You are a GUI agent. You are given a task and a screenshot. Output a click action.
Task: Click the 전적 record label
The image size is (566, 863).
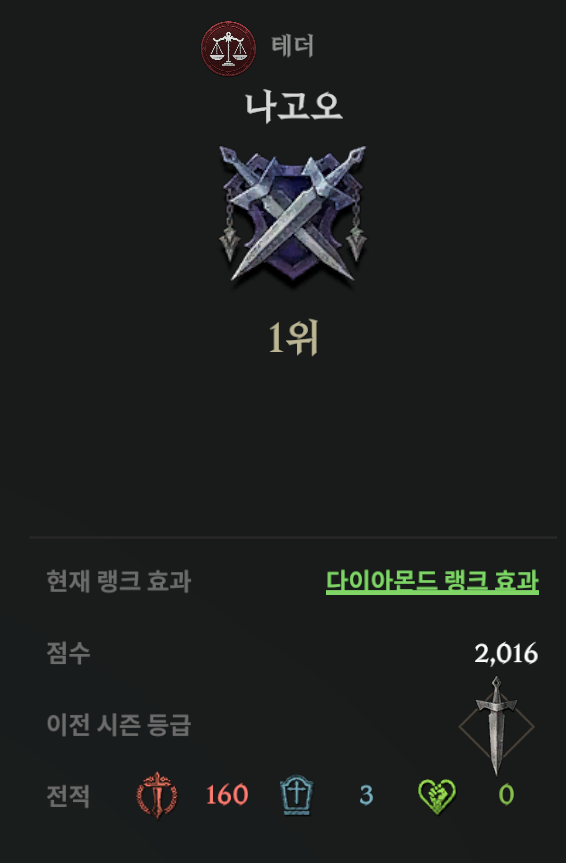[68, 796]
